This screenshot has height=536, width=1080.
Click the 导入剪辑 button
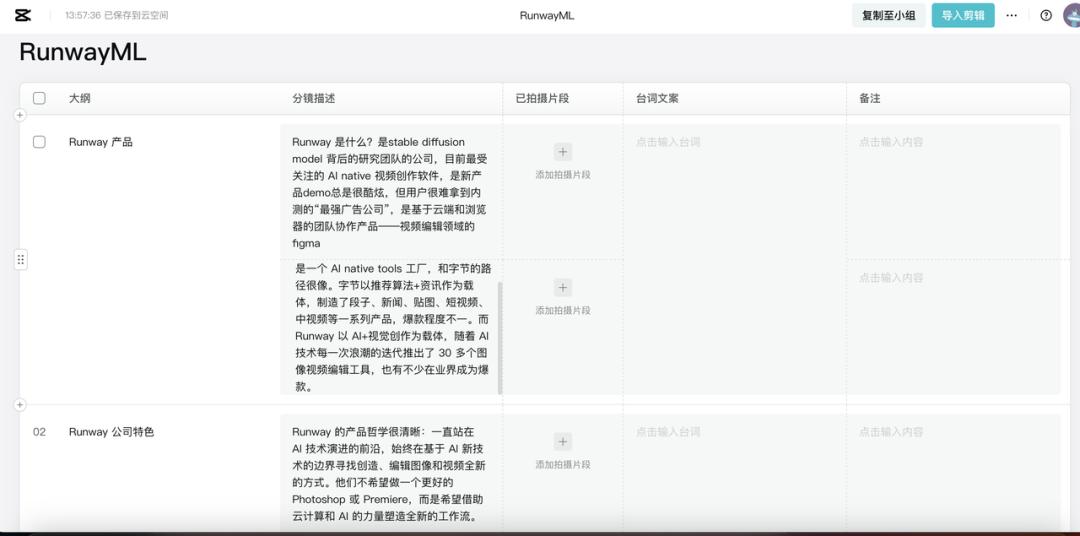click(963, 15)
